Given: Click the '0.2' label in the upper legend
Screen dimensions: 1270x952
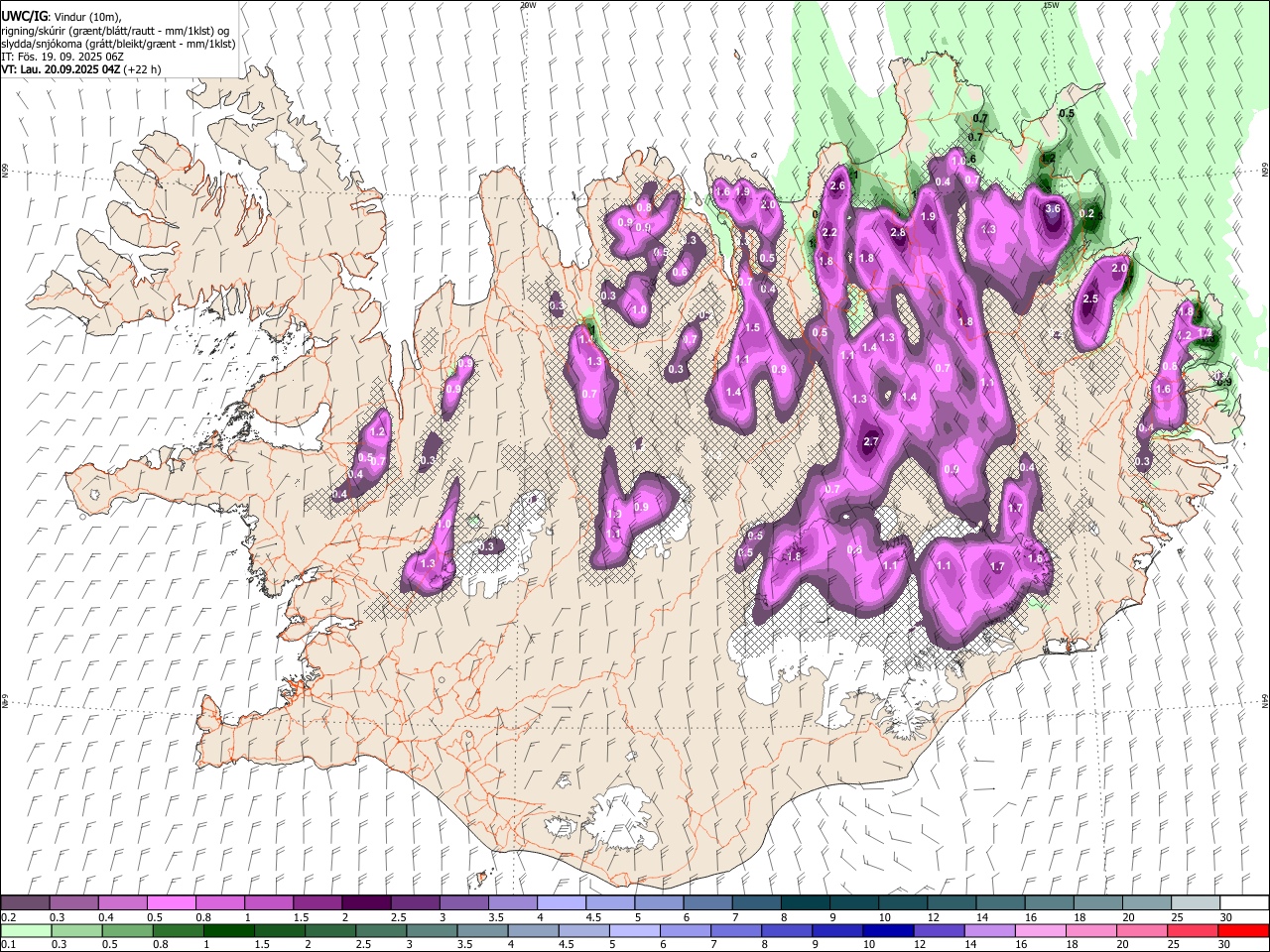Looking at the screenshot, I should (x=9, y=917).
